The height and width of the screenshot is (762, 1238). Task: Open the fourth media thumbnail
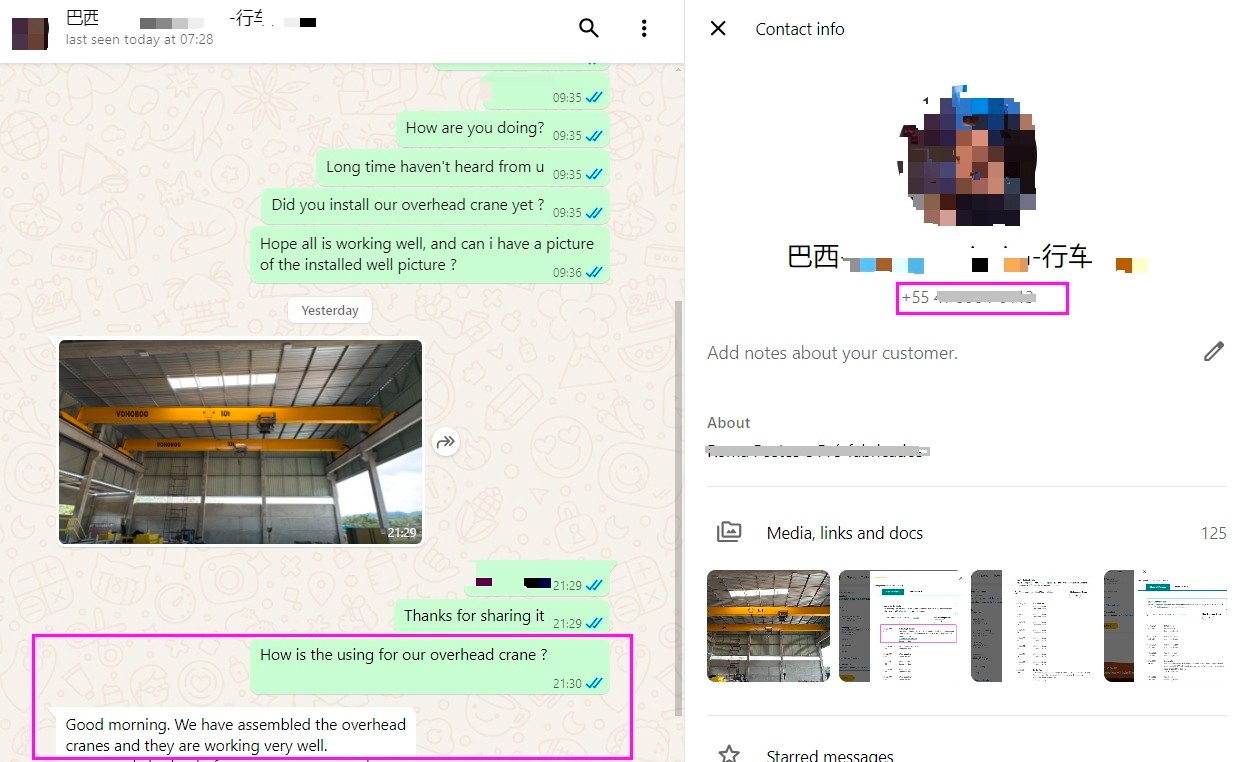[x=1164, y=626]
